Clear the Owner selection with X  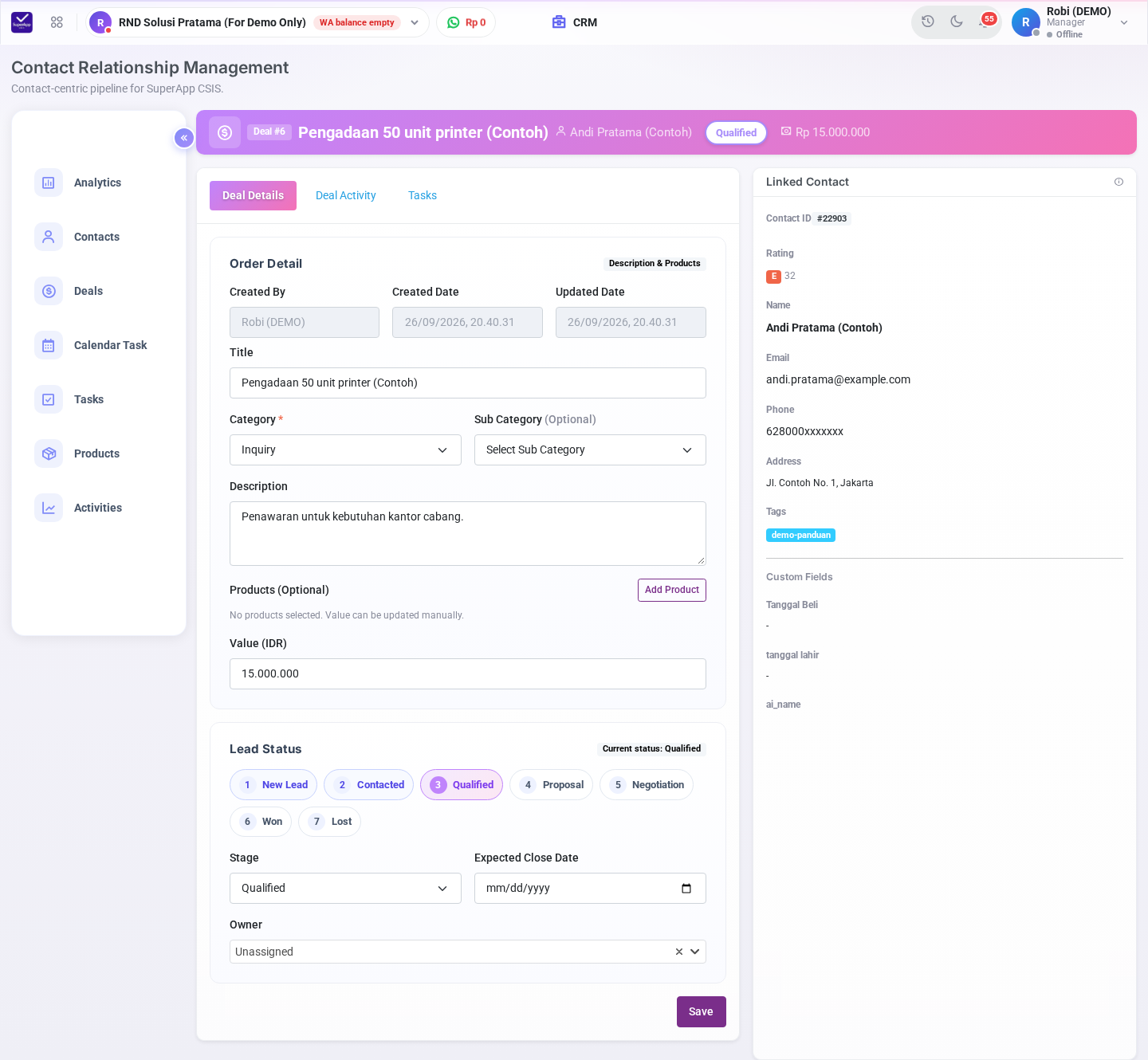click(679, 952)
